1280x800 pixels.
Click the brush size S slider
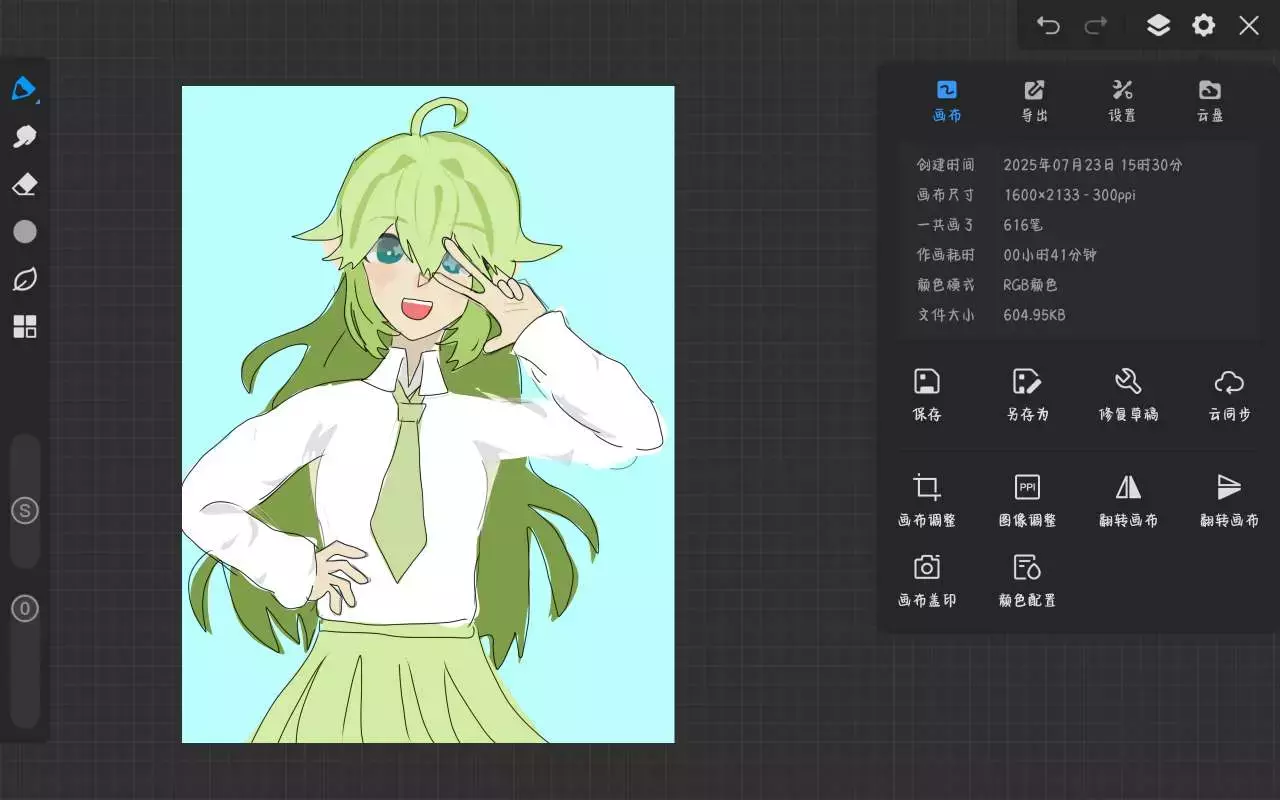pos(24,511)
